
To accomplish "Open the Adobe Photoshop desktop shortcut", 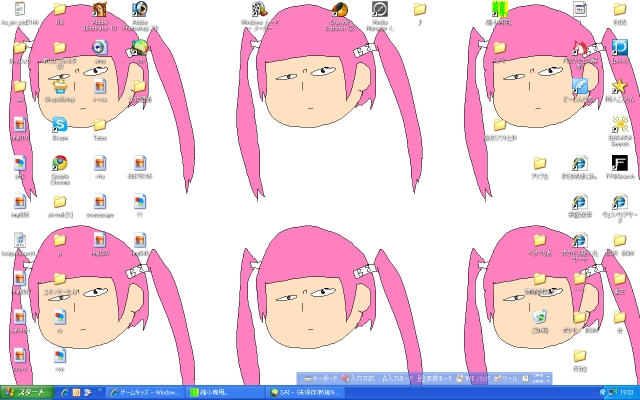I will pos(139,10).
